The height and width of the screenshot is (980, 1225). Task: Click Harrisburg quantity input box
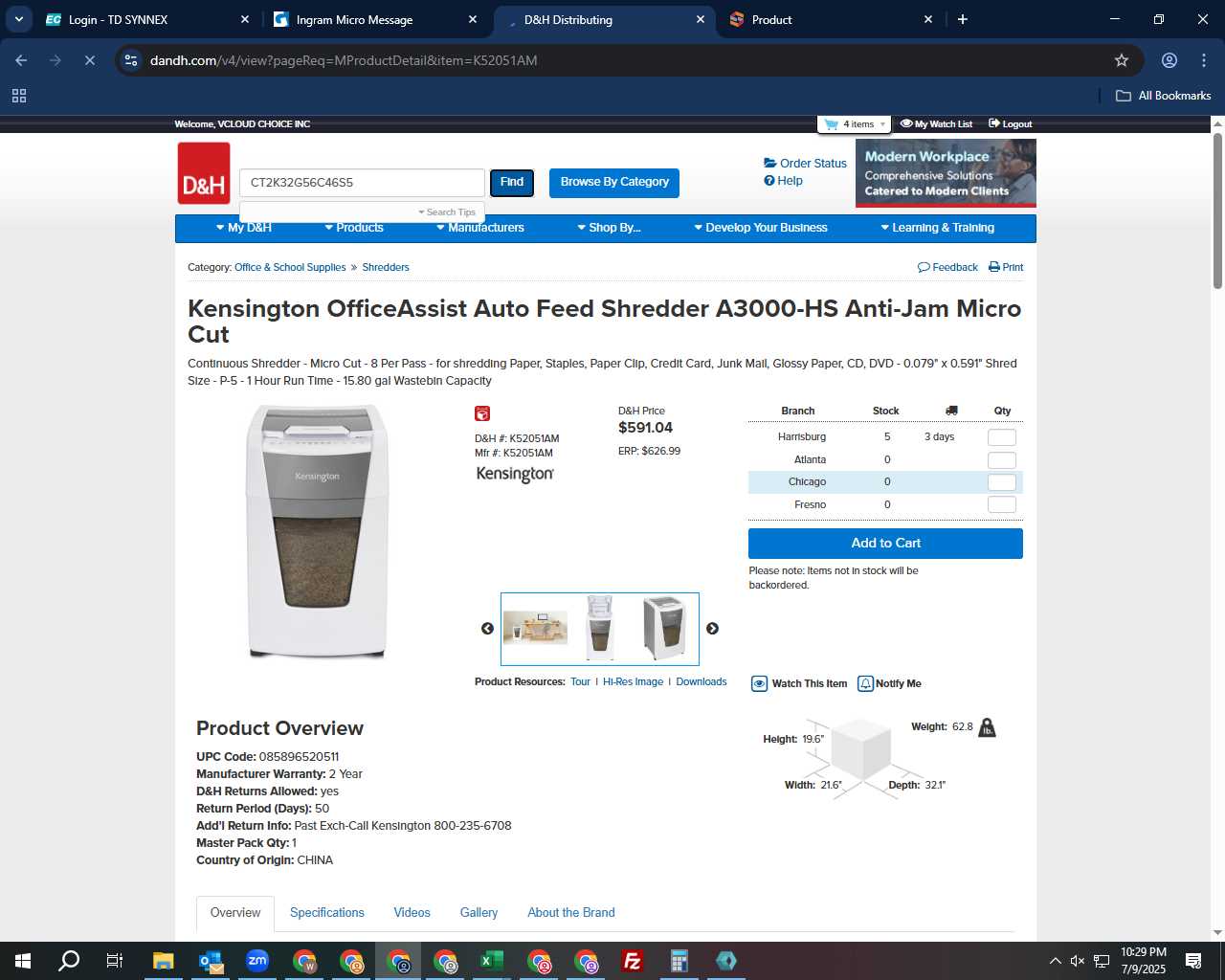tap(1002, 437)
